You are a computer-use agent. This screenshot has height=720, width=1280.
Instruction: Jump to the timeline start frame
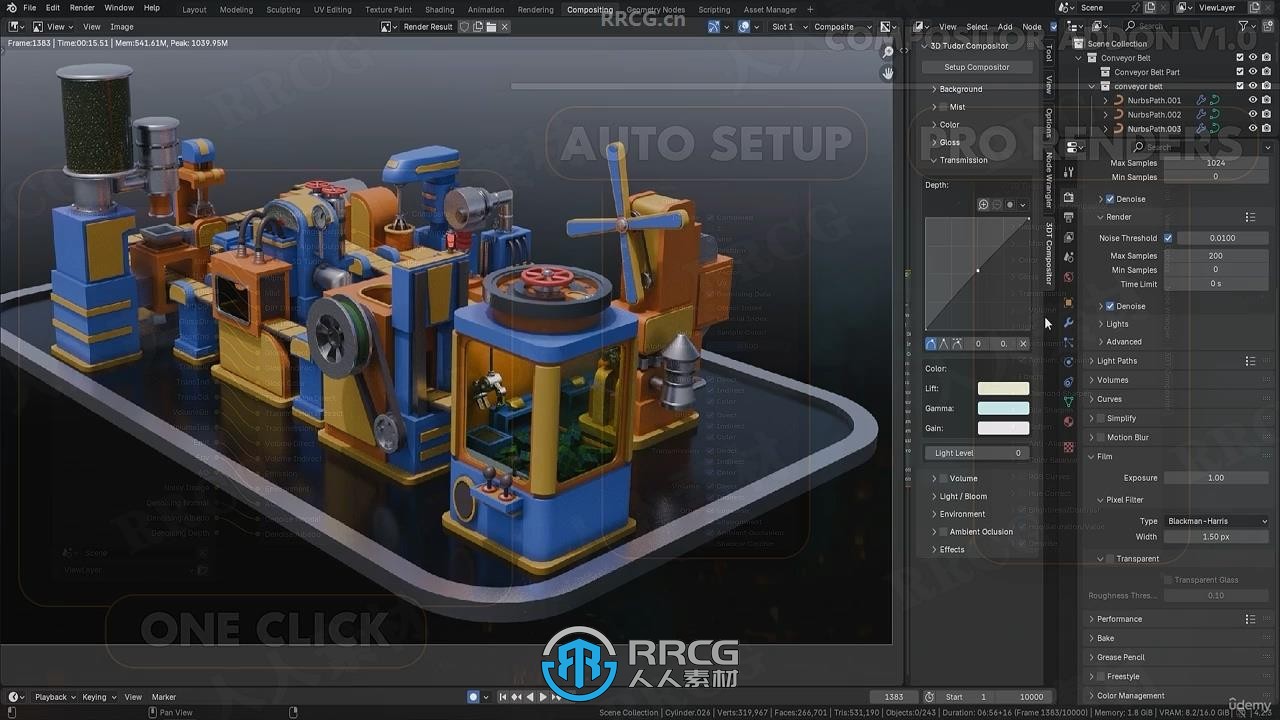pyautogui.click(x=505, y=697)
